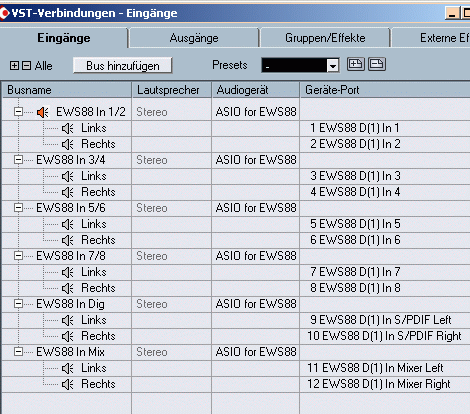Image resolution: width=470 pixels, height=414 pixels.
Task: Click the Busname column header
Action: click(67, 90)
